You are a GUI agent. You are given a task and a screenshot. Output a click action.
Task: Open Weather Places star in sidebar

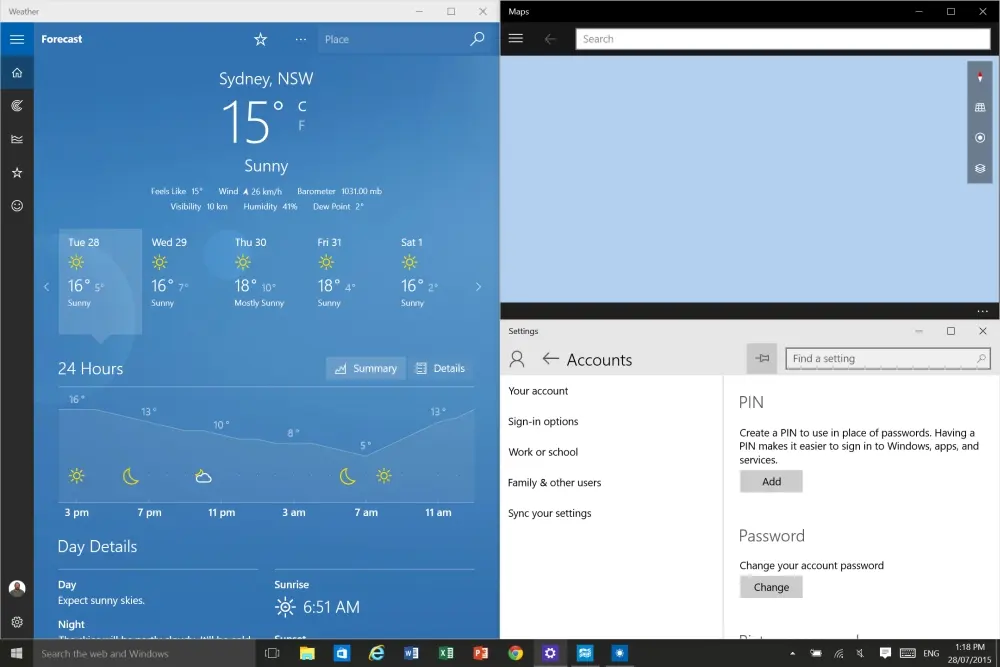[x=17, y=173]
